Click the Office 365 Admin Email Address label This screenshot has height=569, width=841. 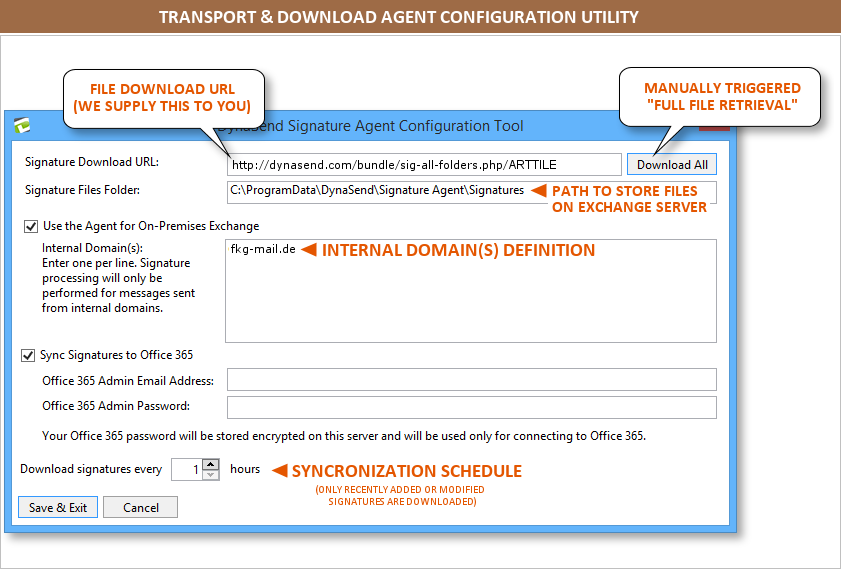[128, 381]
